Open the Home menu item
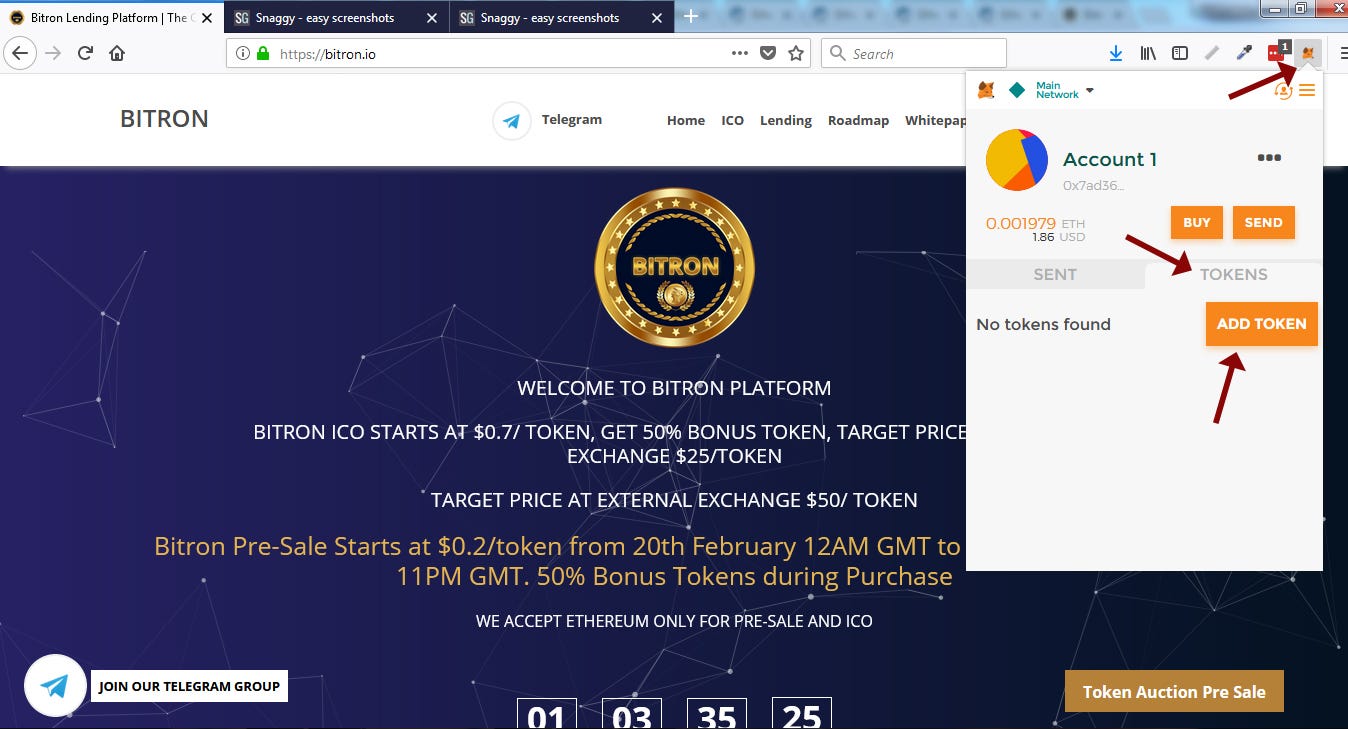Viewport: 1348px width, 729px height. [686, 120]
